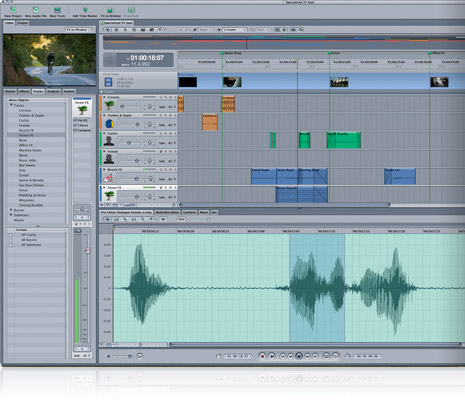Toggle the All Submixes group checkbox

tap(11, 245)
